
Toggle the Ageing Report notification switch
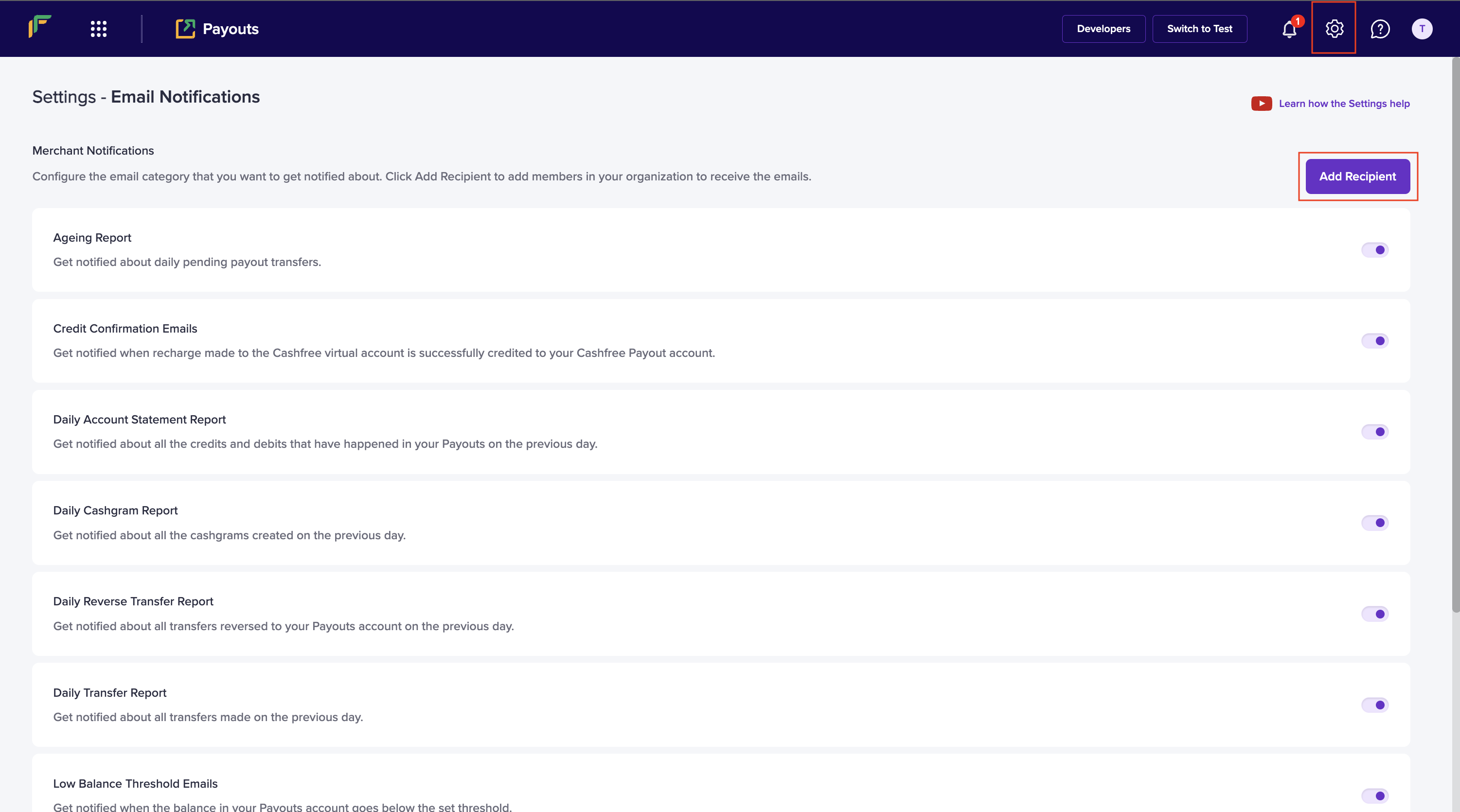tap(1374, 250)
